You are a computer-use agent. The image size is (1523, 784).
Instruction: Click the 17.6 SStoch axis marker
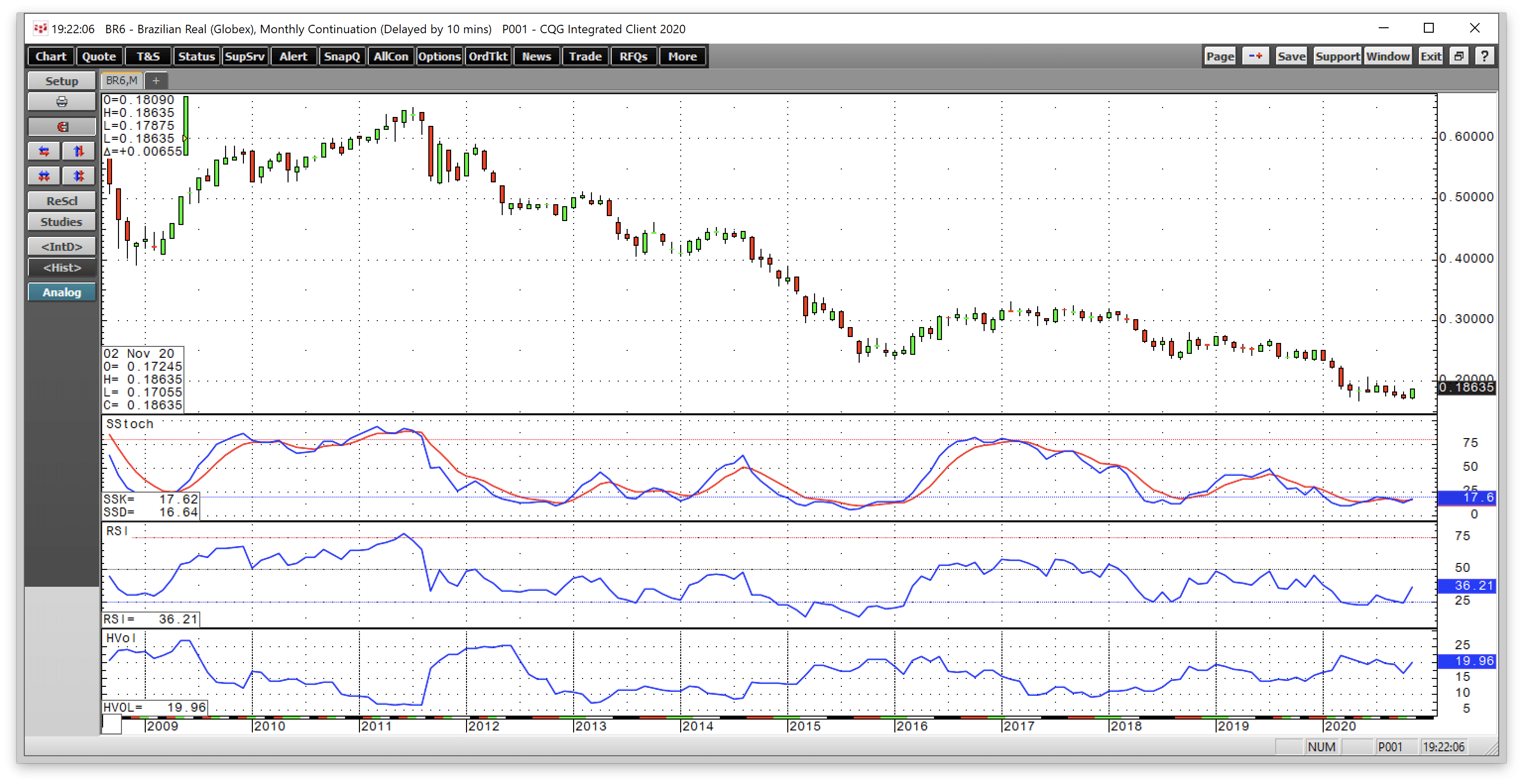[x=1466, y=498]
